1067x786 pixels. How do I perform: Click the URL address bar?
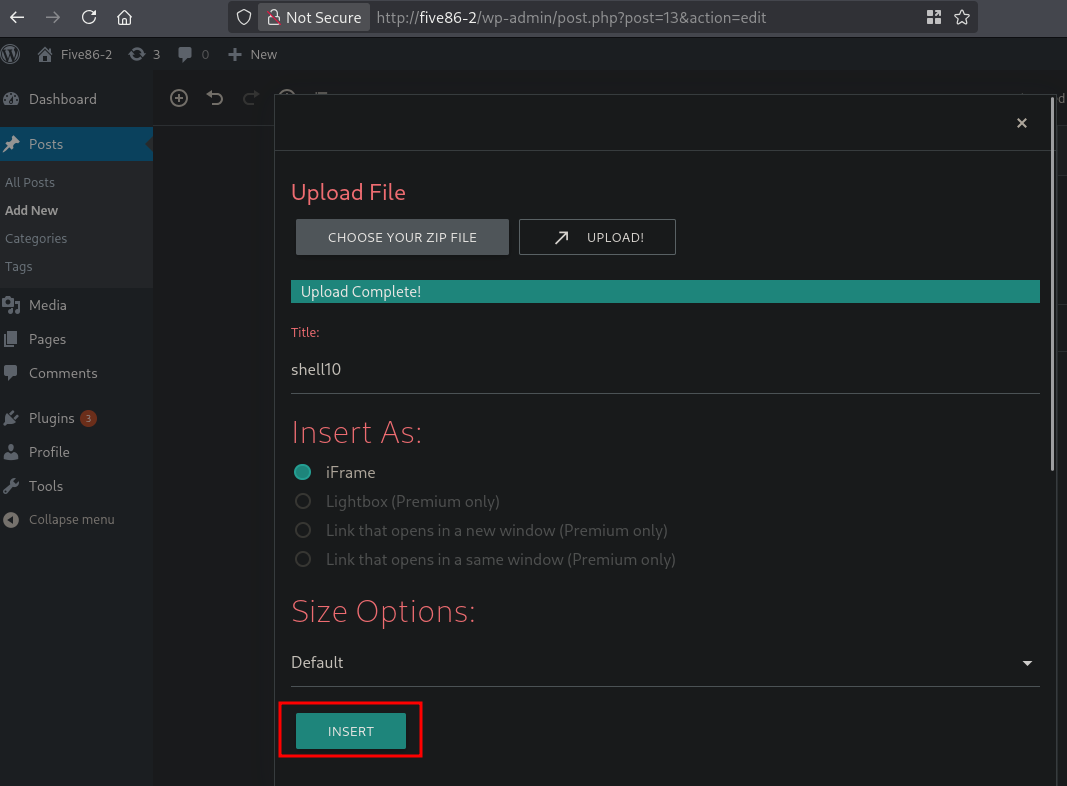point(571,18)
